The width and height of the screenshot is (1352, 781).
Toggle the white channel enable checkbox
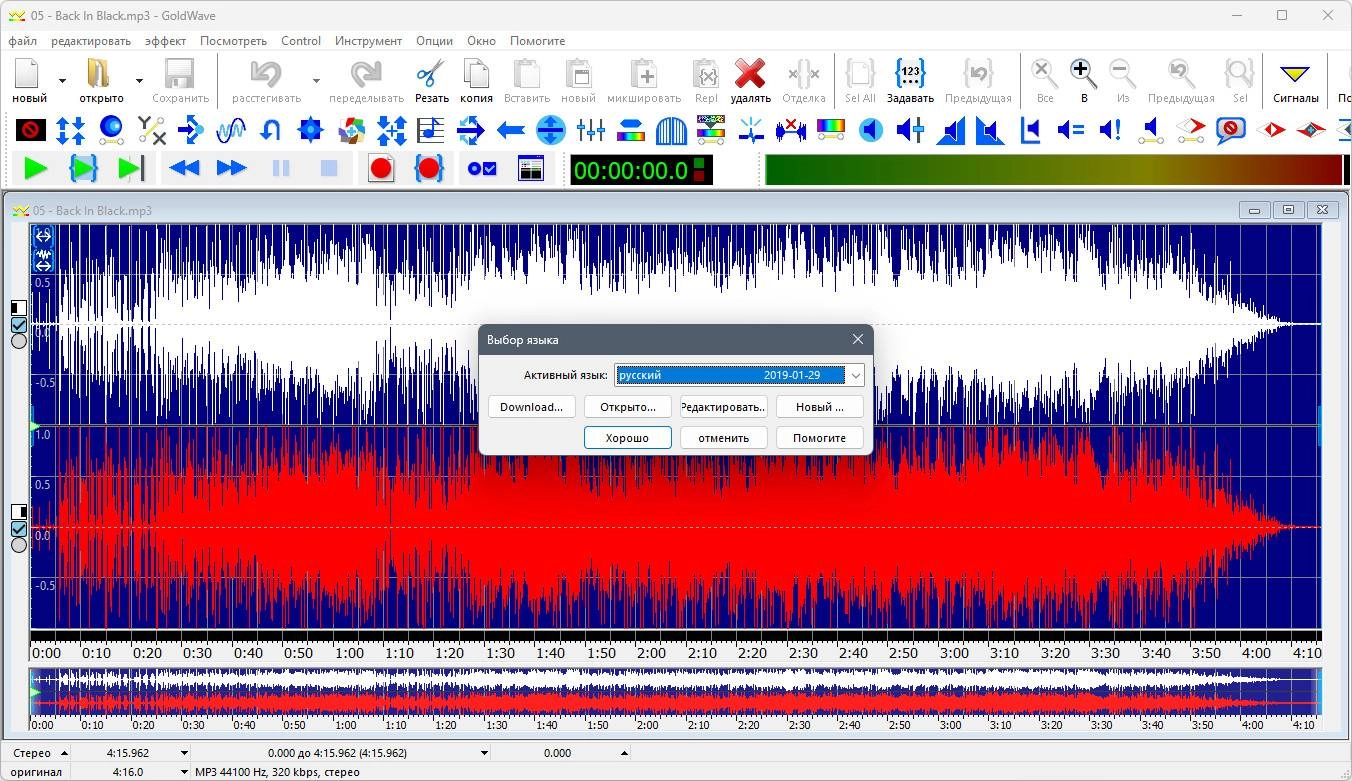coord(19,325)
